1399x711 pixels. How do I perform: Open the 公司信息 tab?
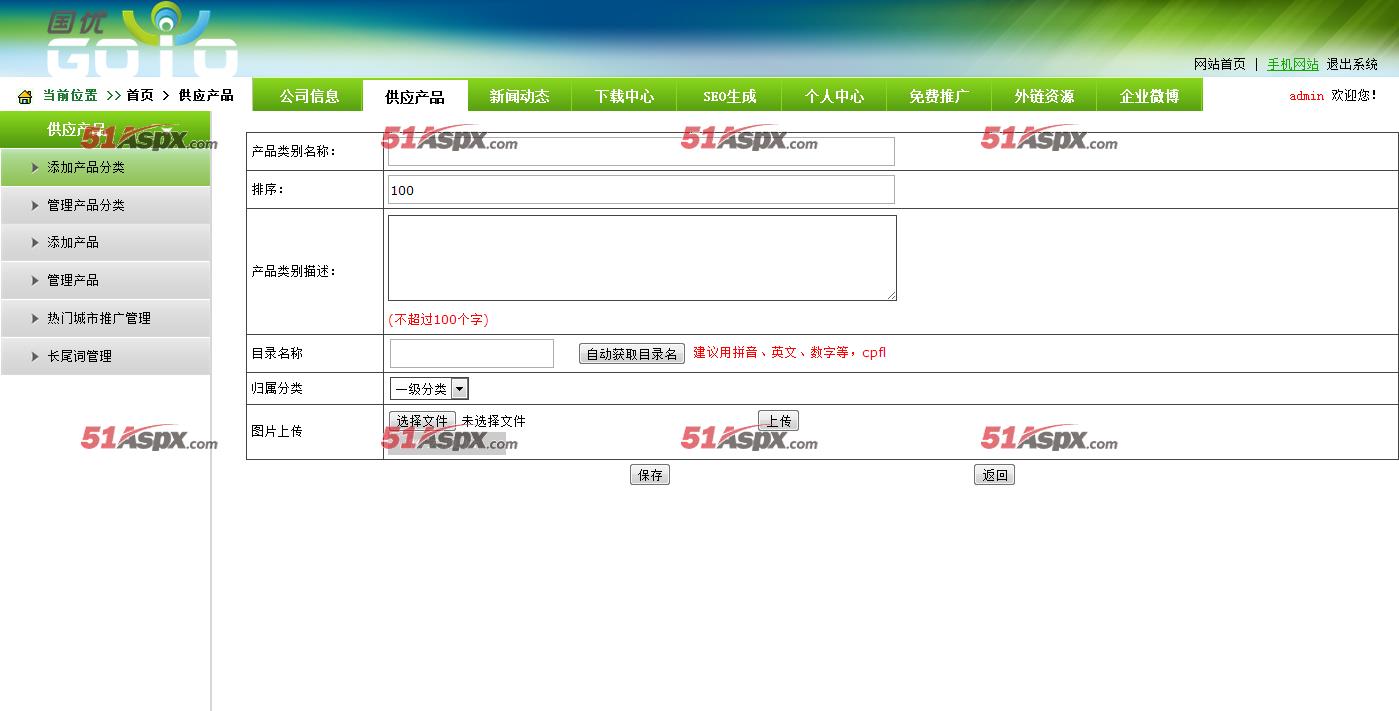coord(309,96)
